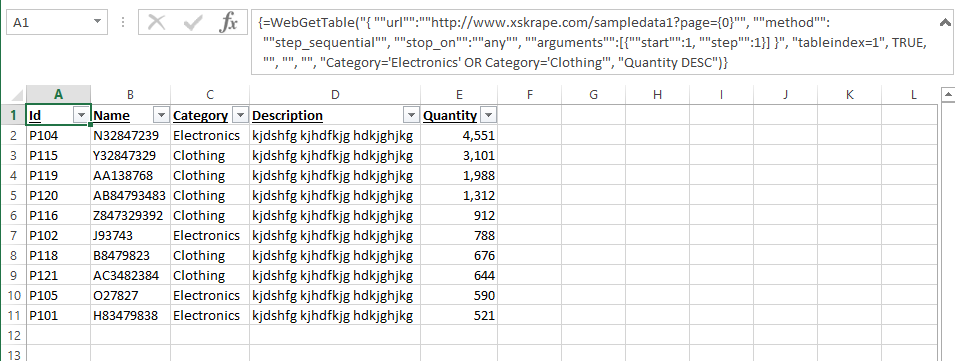Screen dimensions: 955x361
Task: Select row 7 header
Action: click(13, 236)
